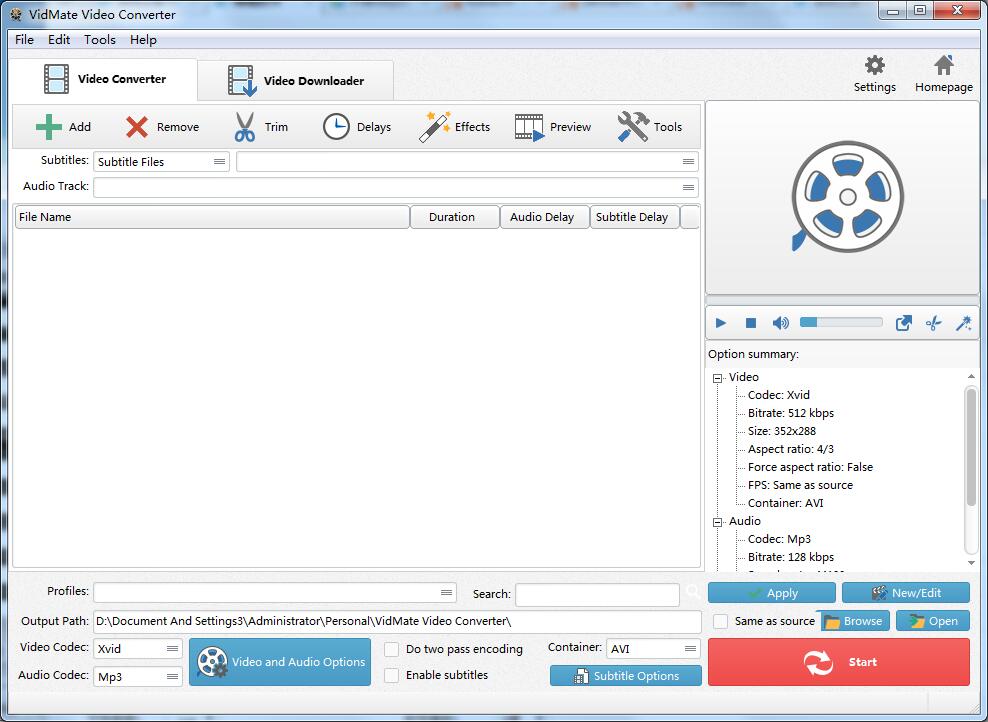
Task: Click the Remove icon
Action: tap(162, 126)
